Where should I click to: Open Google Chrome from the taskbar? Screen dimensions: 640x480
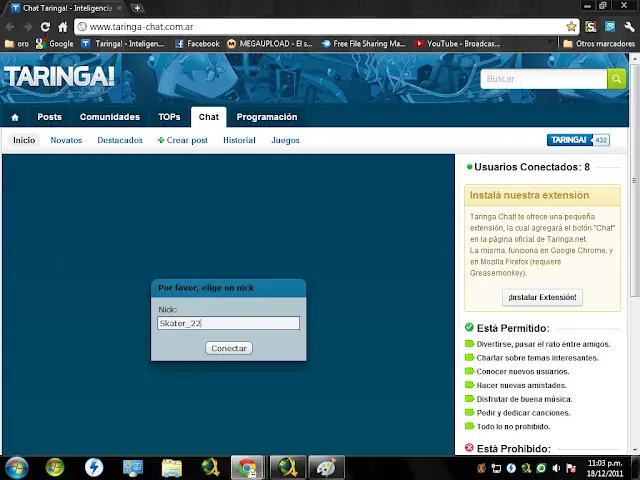coord(247,468)
